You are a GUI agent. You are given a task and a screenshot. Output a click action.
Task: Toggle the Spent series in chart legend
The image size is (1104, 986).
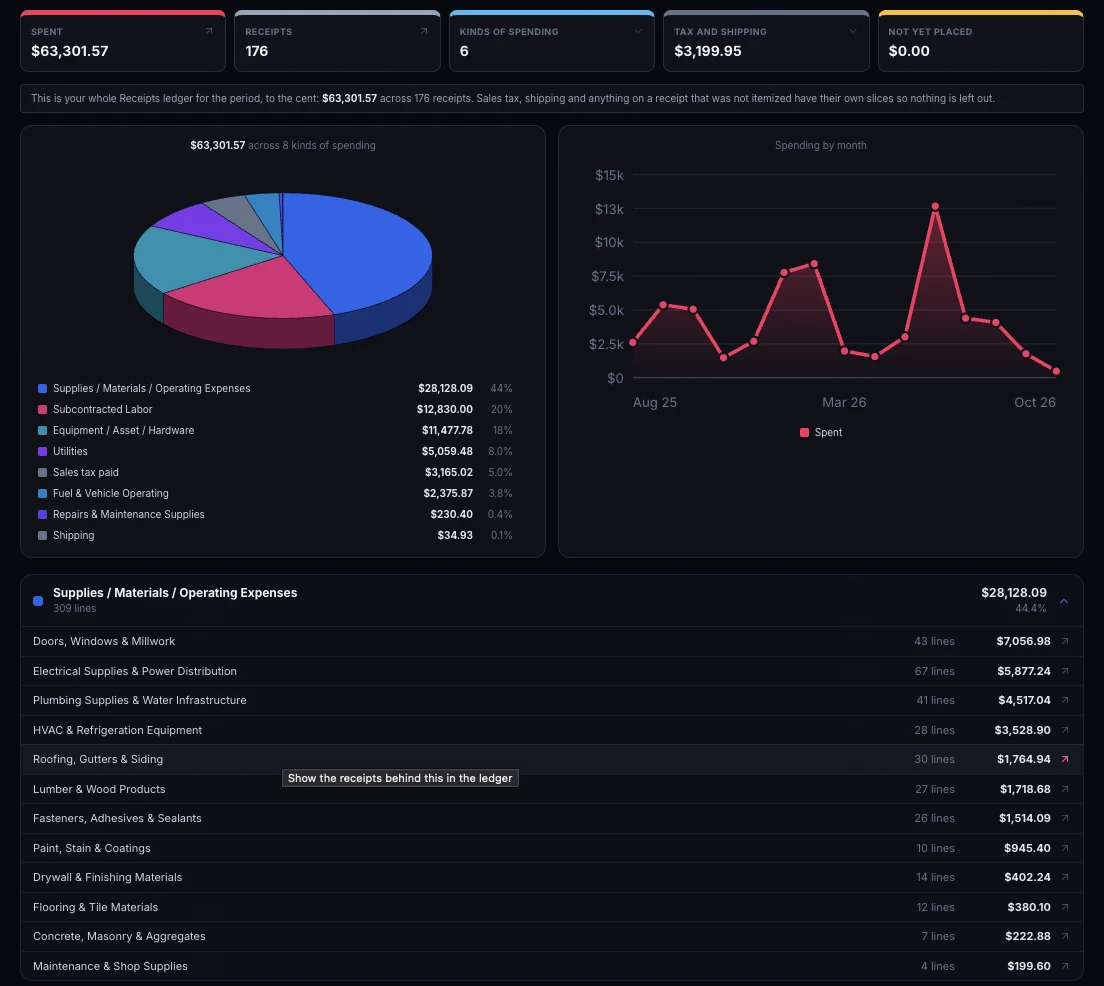point(821,432)
